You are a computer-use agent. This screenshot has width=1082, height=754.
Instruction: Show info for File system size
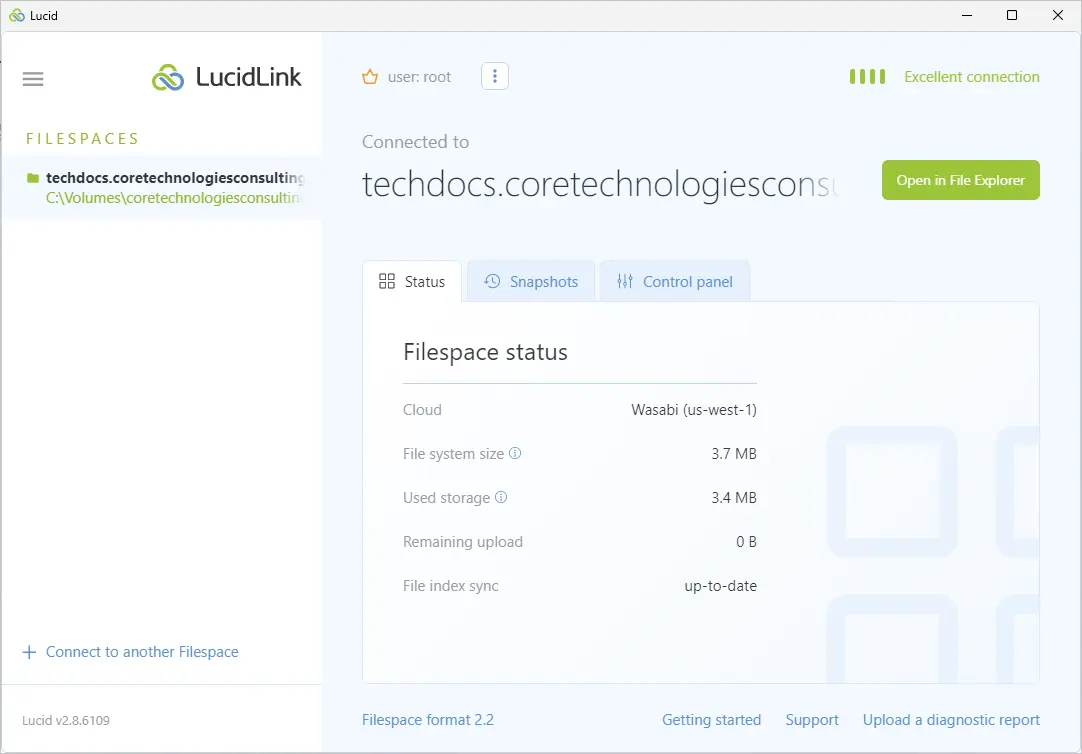(515, 453)
